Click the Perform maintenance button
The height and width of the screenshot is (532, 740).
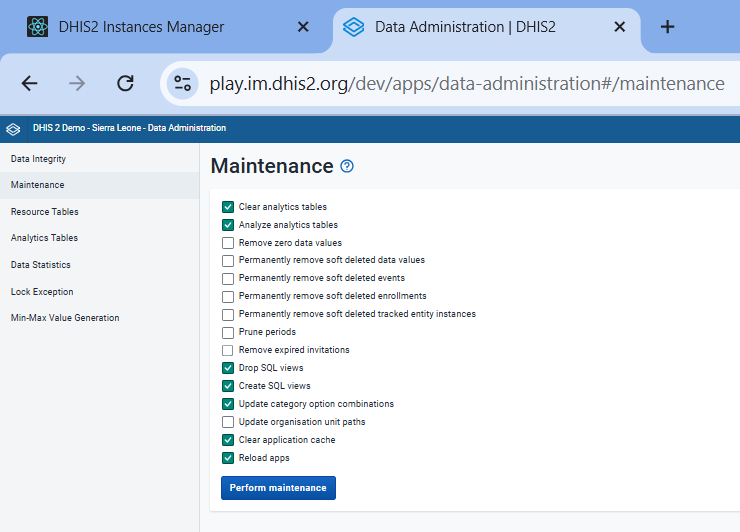tap(278, 488)
